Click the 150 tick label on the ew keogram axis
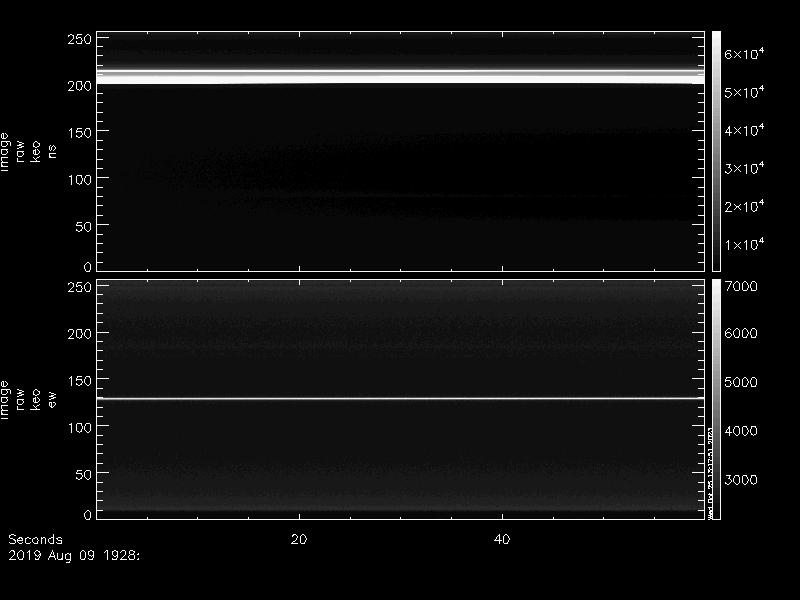This screenshot has width=800, height=600. point(79,381)
